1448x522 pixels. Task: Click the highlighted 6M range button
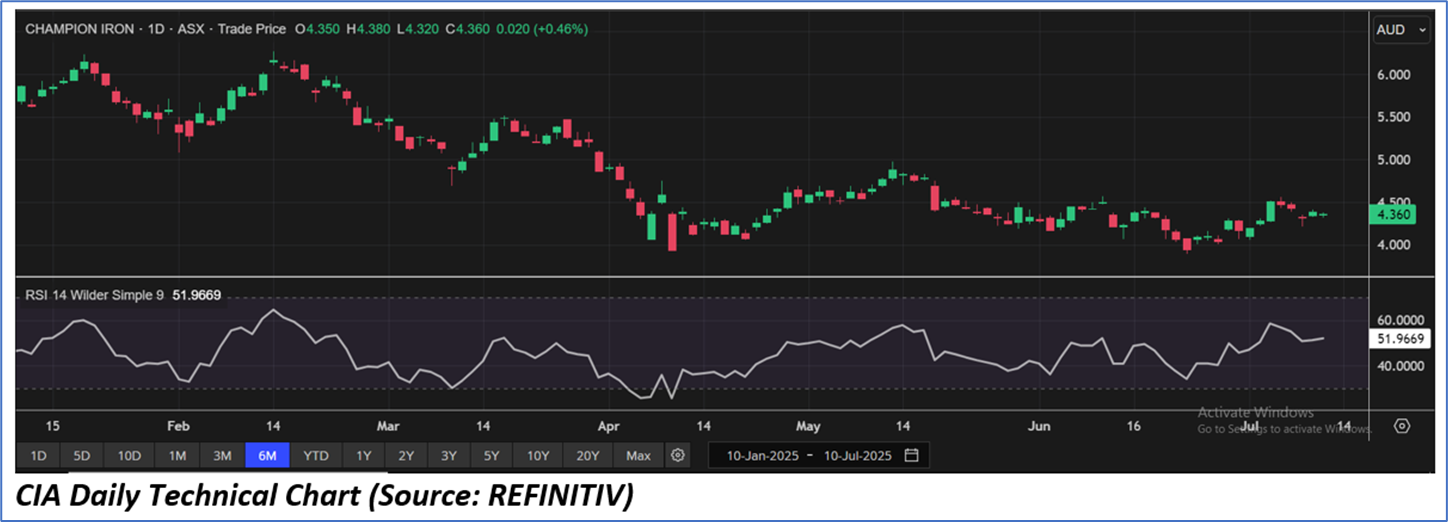267,456
